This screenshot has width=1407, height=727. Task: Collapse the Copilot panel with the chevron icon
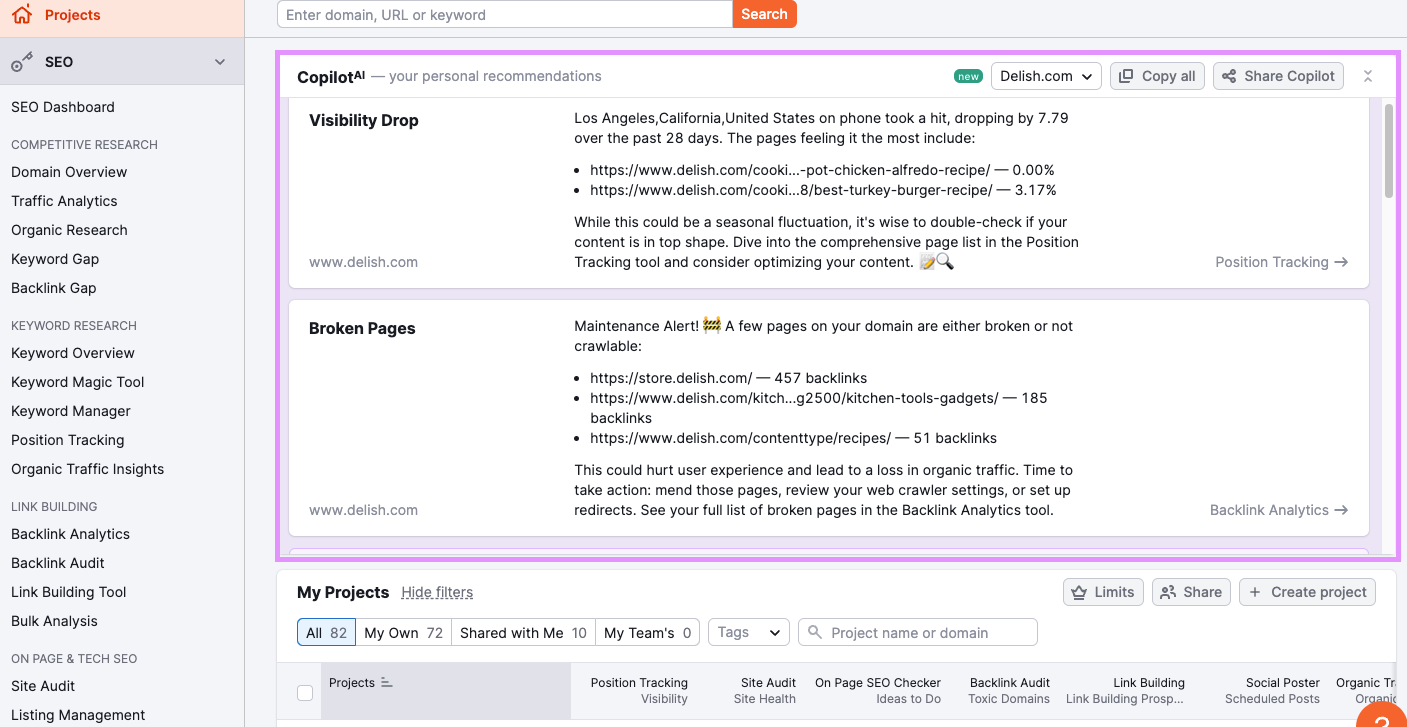pos(1368,76)
